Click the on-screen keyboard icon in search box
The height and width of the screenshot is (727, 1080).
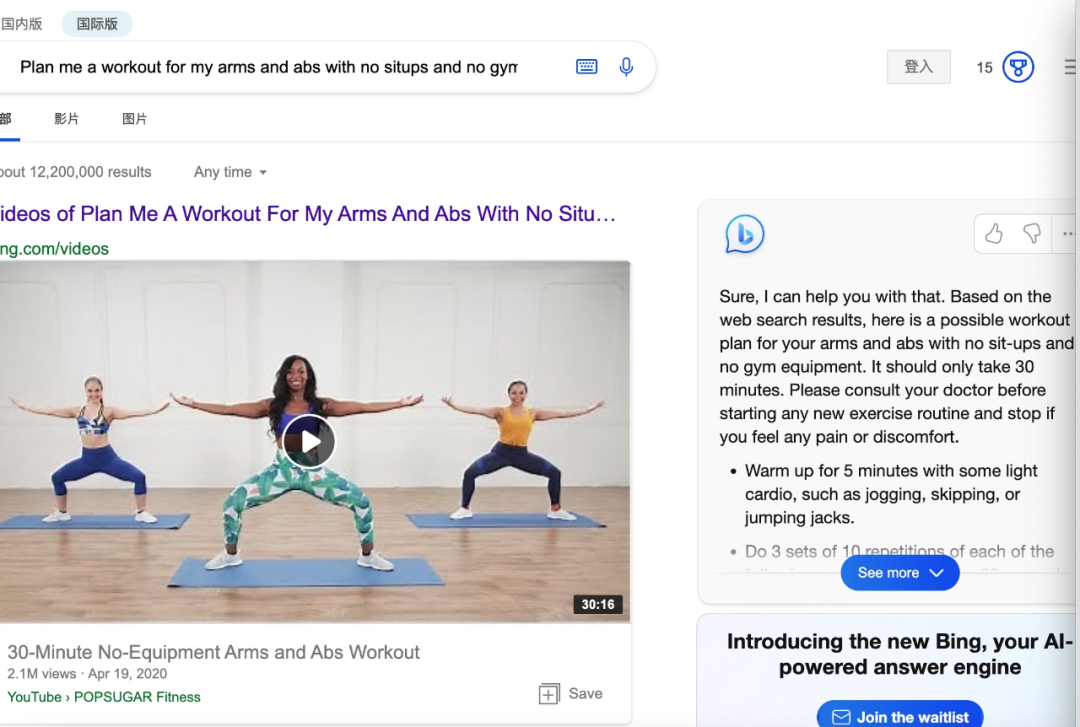[587, 67]
